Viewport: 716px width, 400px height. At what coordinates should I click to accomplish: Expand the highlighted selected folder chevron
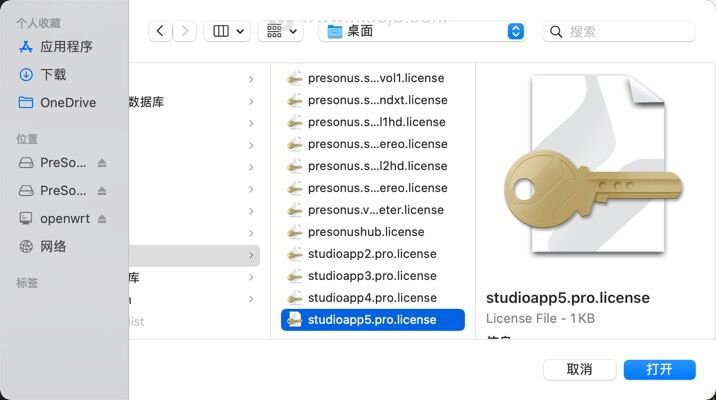pyautogui.click(x=251, y=255)
